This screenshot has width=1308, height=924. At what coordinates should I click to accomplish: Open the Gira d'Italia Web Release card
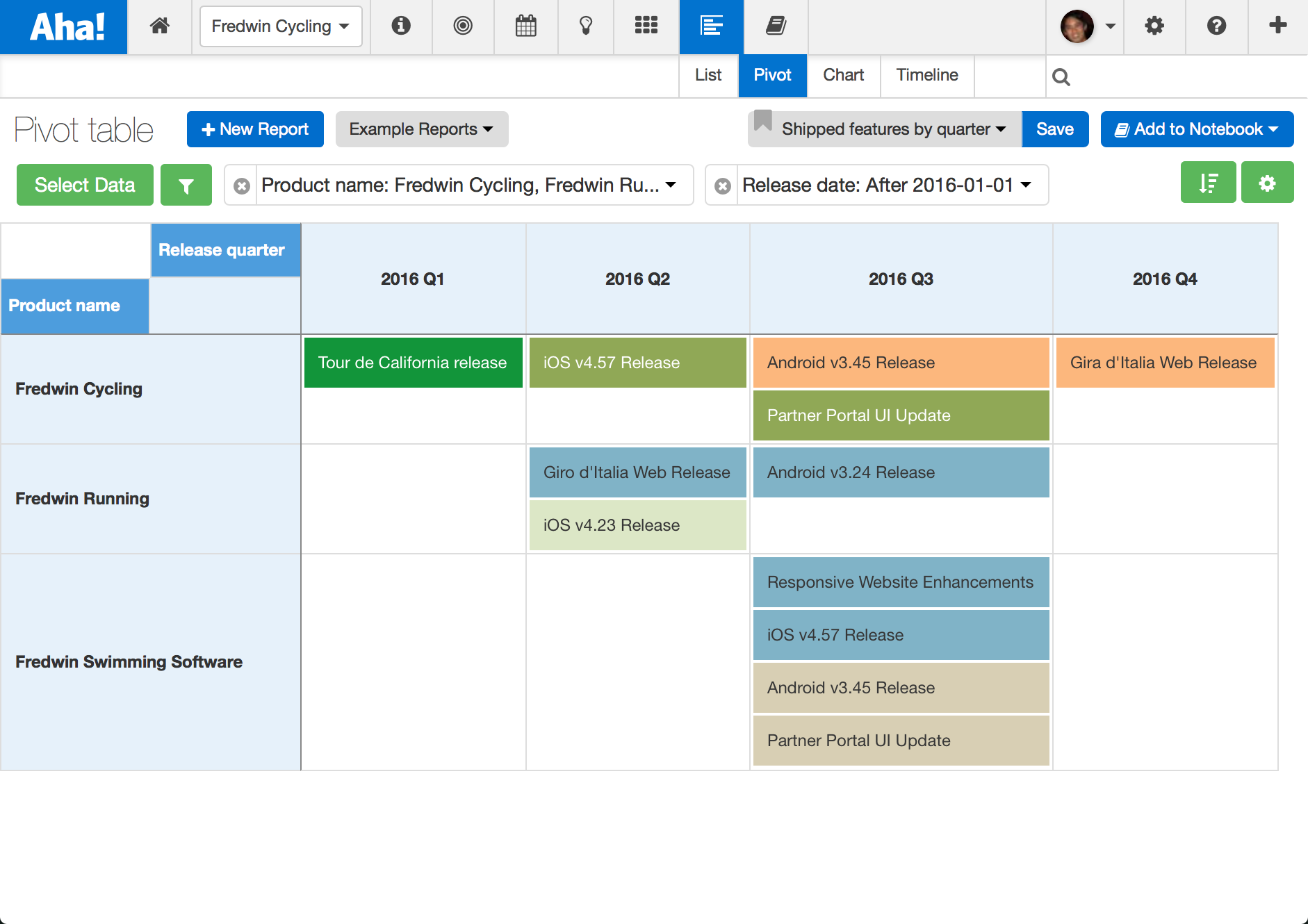(1166, 363)
